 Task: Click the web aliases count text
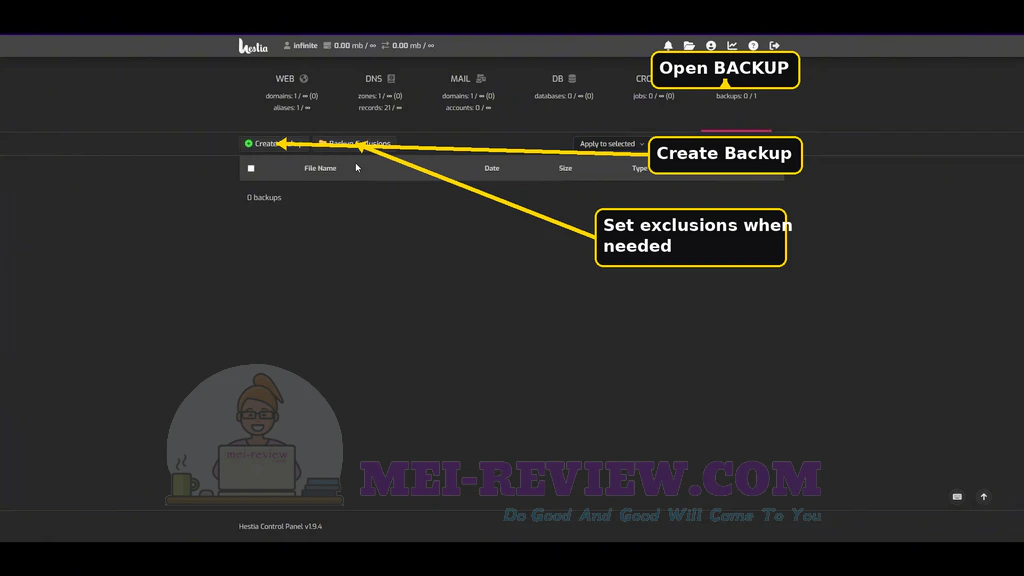point(292,108)
